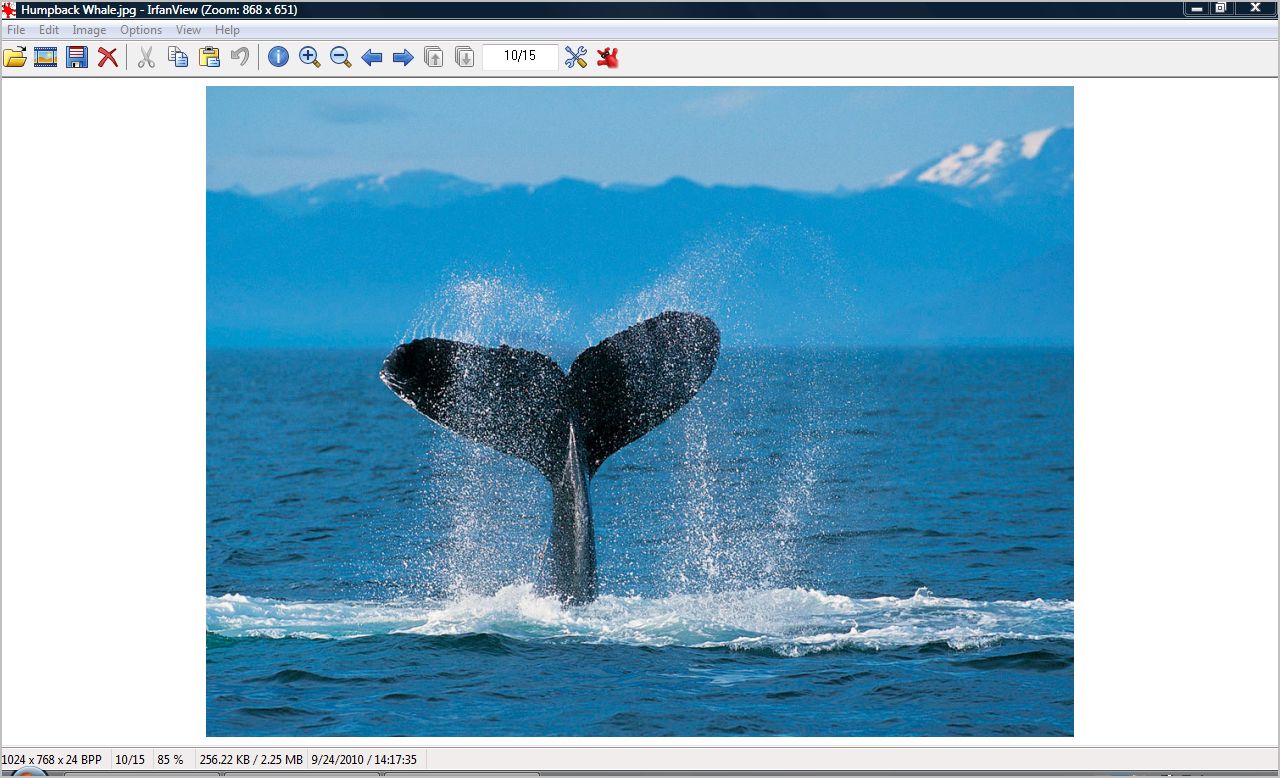Zoom out using the magnifier minus icon

coord(341,57)
